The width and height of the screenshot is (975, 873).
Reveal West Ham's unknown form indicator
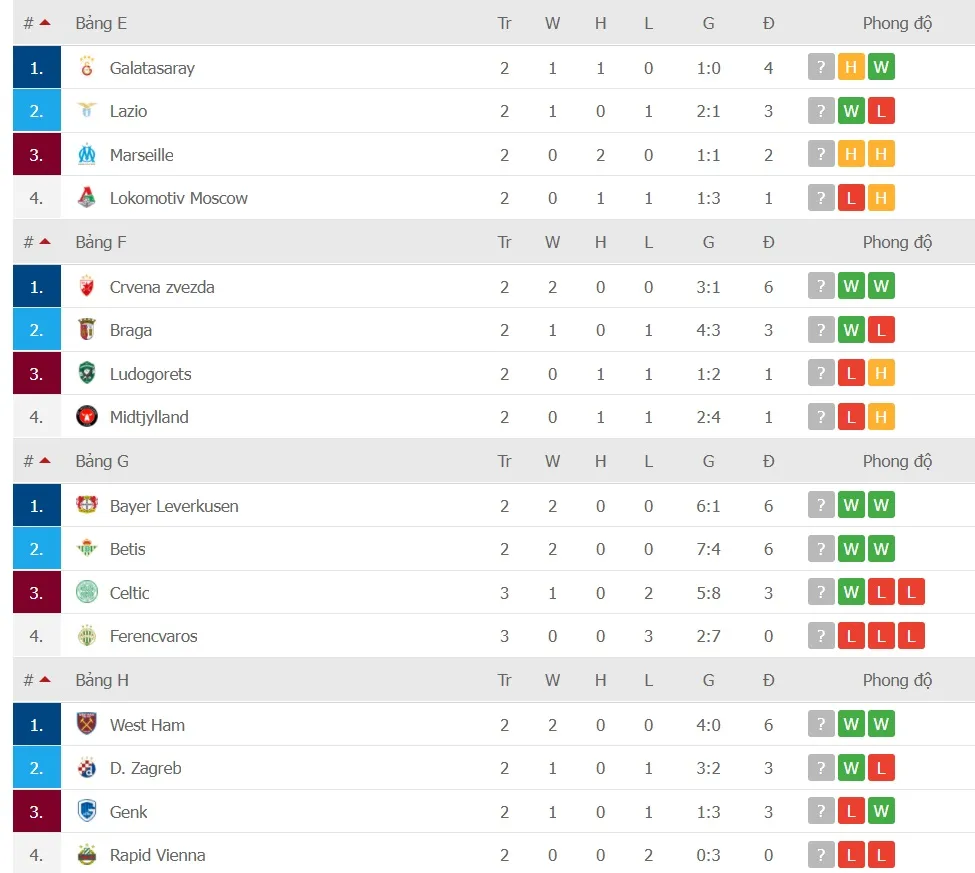click(820, 724)
